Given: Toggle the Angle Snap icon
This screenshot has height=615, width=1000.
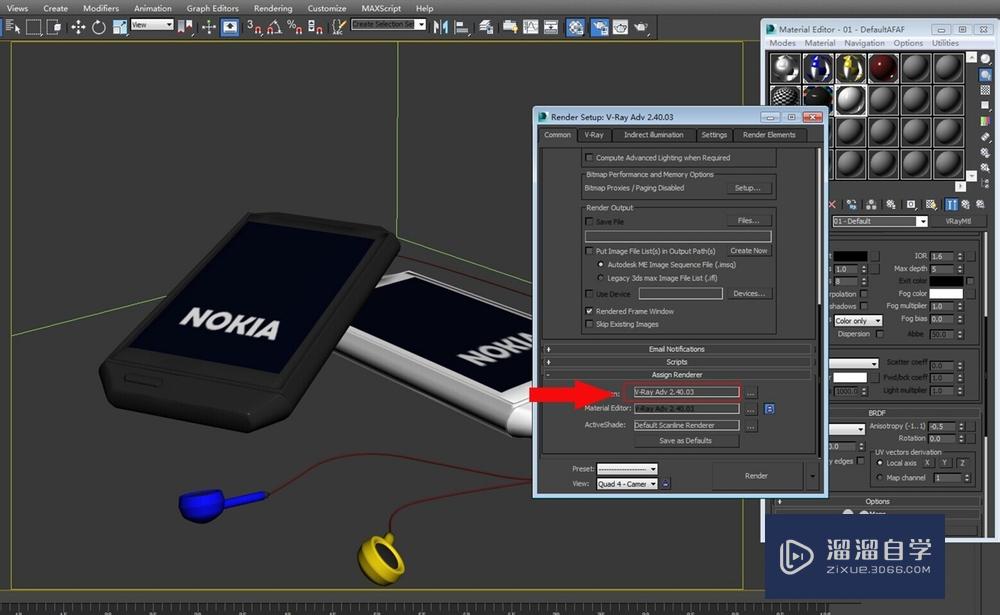Looking at the screenshot, I should tap(275, 27).
